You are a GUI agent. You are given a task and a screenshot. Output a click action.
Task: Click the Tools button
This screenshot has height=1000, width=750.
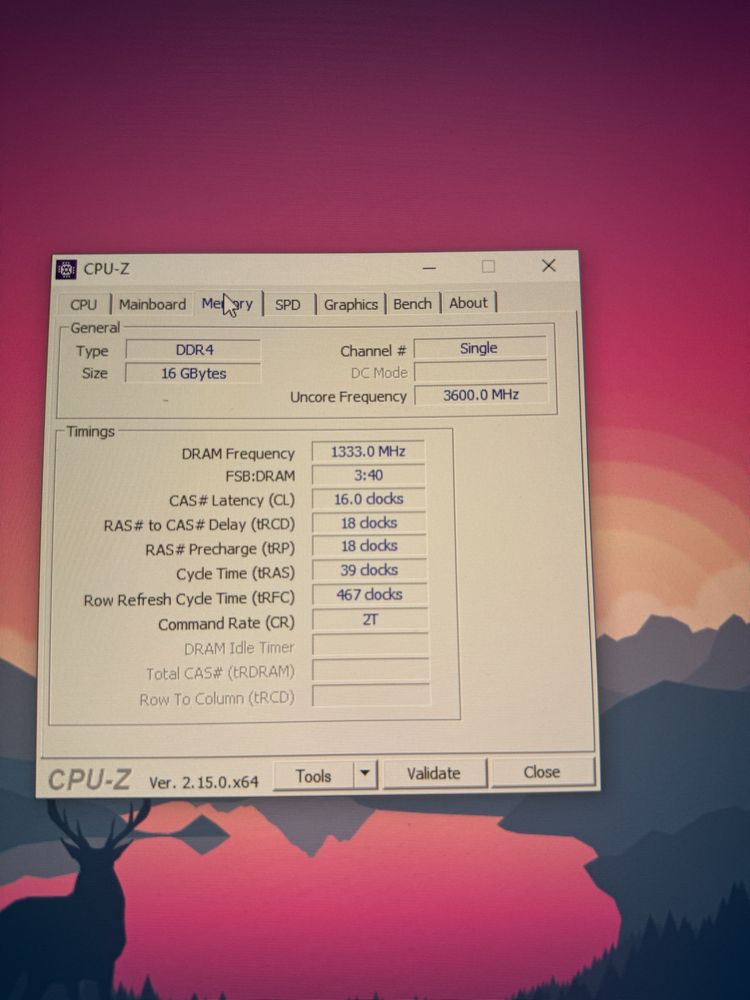(x=313, y=776)
